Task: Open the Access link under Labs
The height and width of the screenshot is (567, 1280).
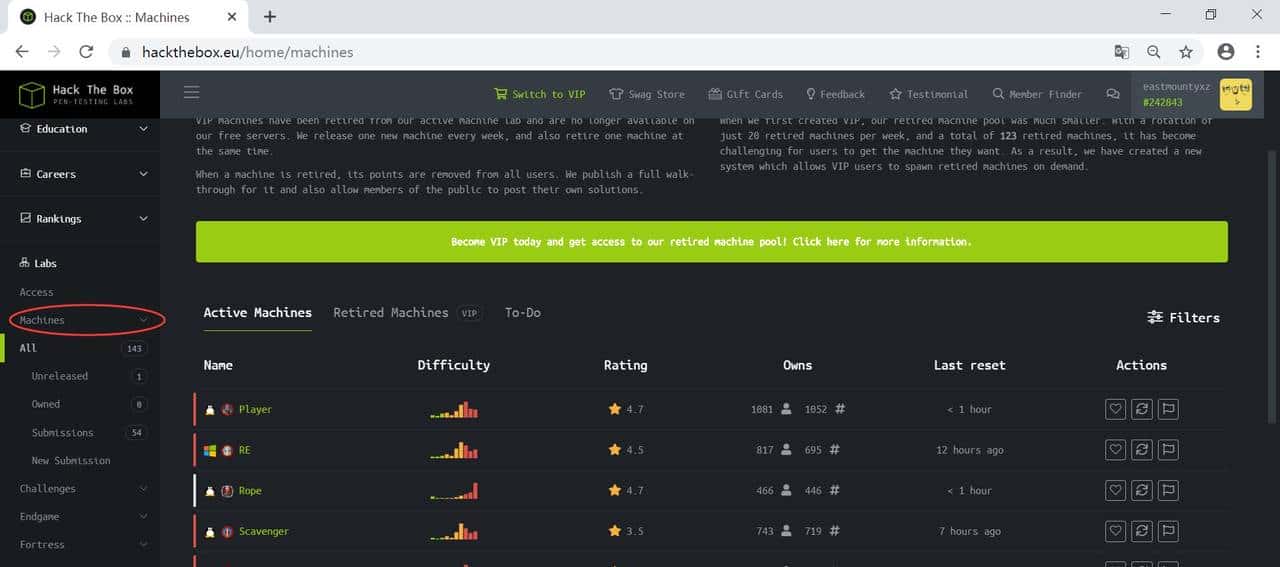Action: [36, 292]
